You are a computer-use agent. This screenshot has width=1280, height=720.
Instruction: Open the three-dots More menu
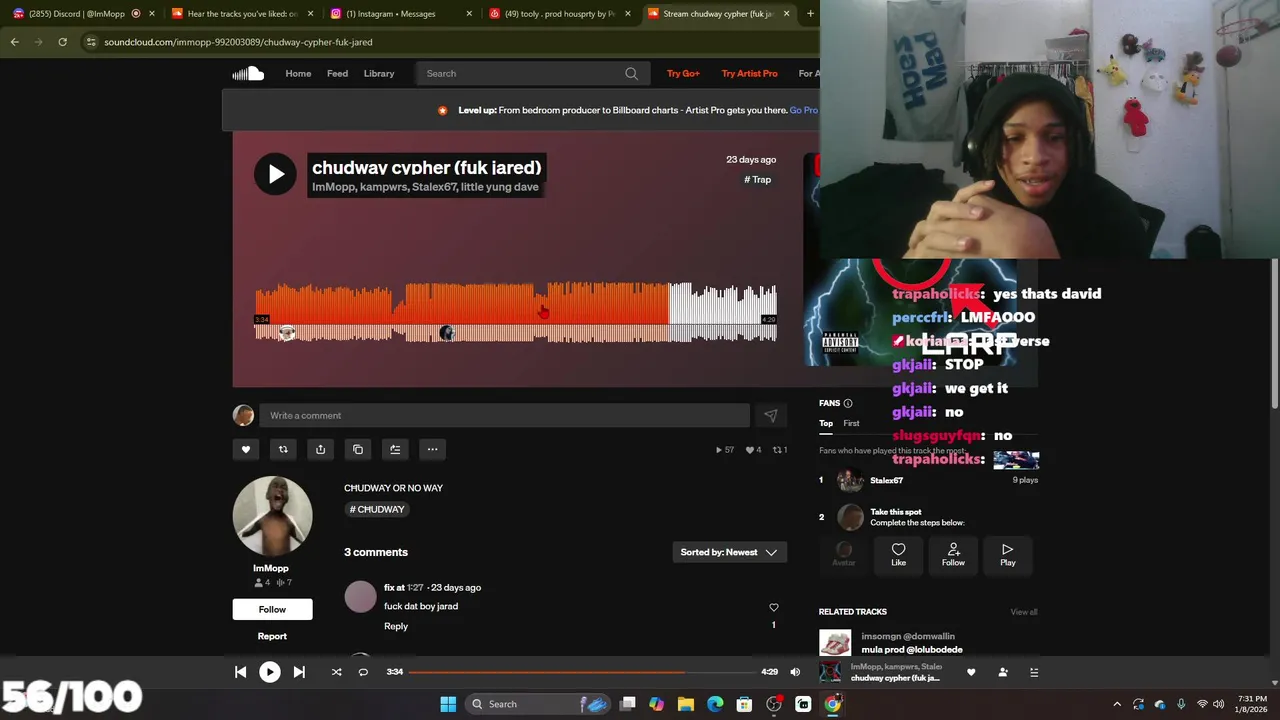tap(432, 449)
